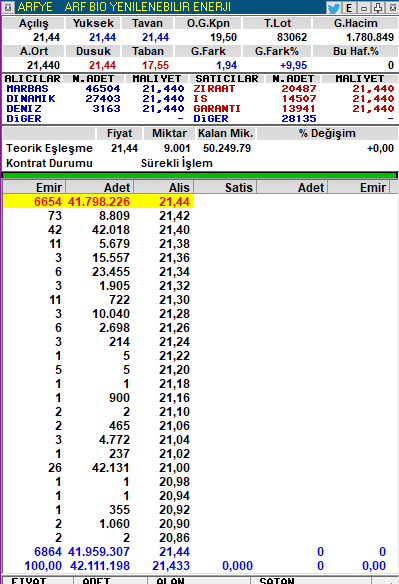Click quantity 1.060 at price 20,90

[x=114, y=524]
